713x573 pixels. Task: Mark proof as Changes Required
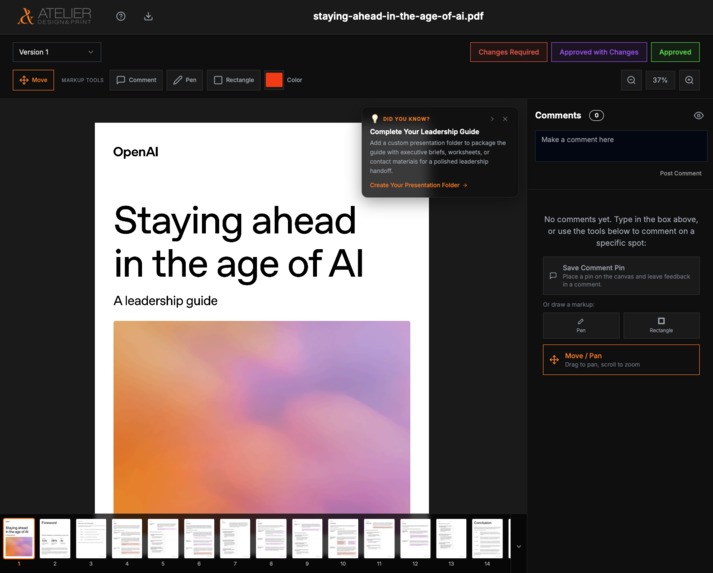(x=508, y=52)
